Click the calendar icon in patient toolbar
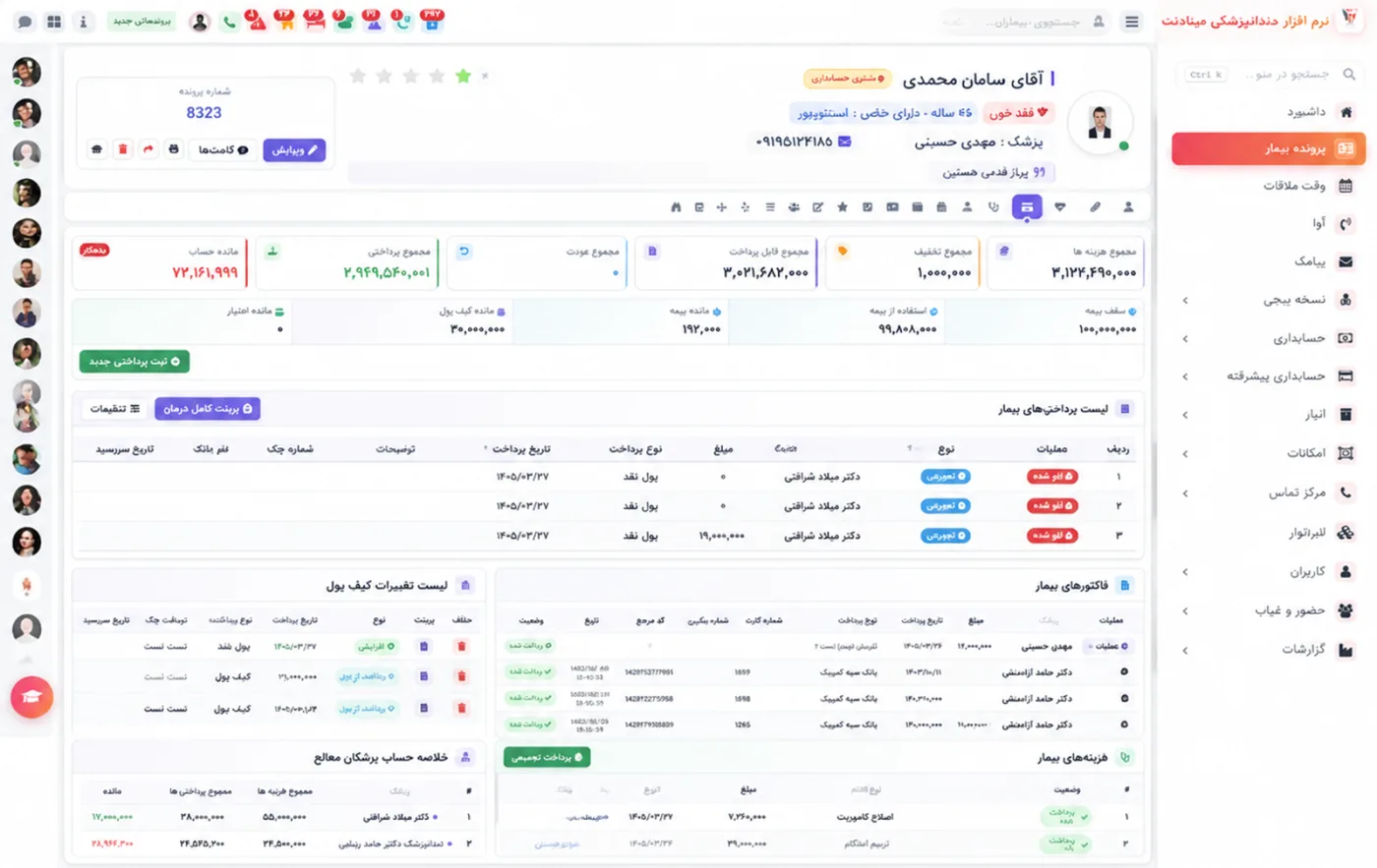The image size is (1377, 868). pos(941,207)
